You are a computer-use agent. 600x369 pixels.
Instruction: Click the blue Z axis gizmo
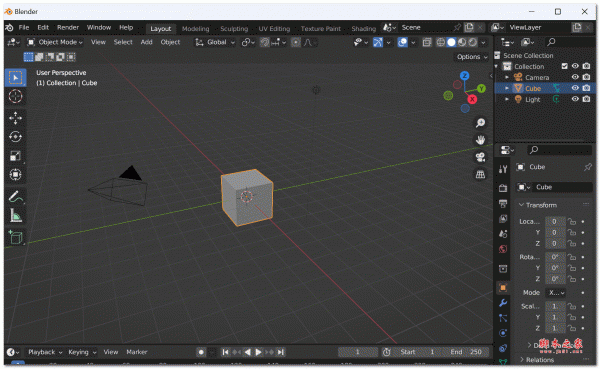[465, 75]
